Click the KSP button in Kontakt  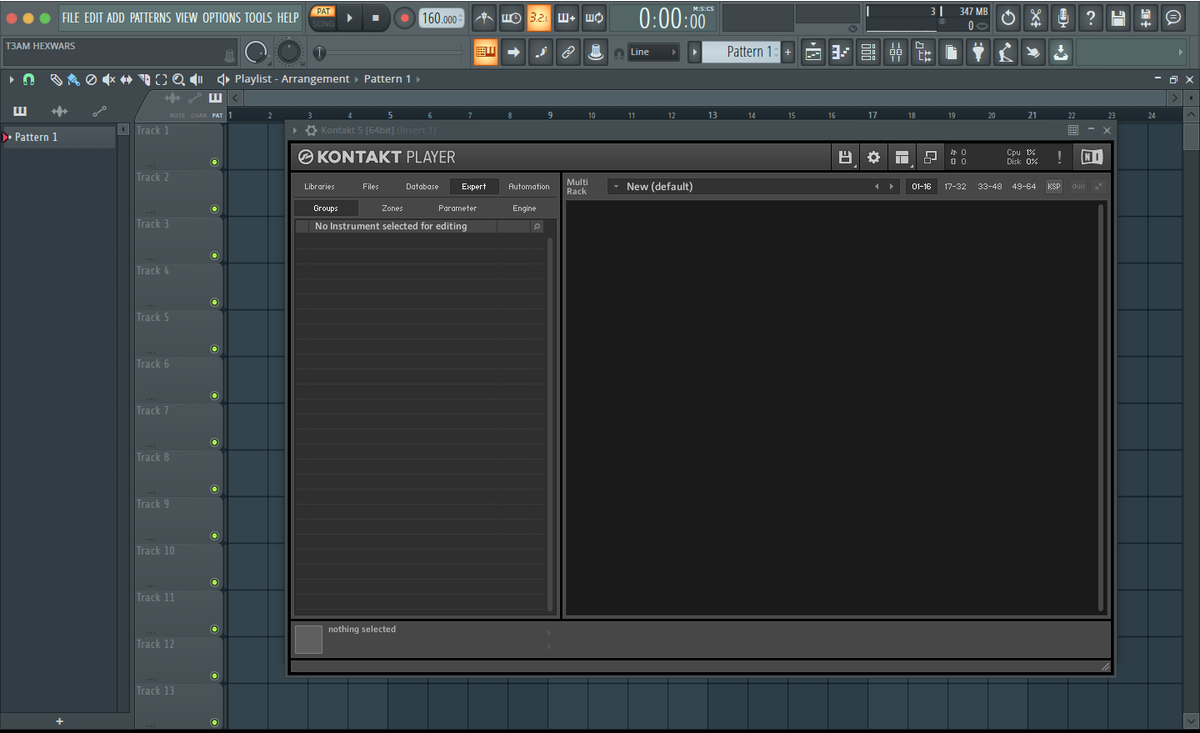(1054, 186)
